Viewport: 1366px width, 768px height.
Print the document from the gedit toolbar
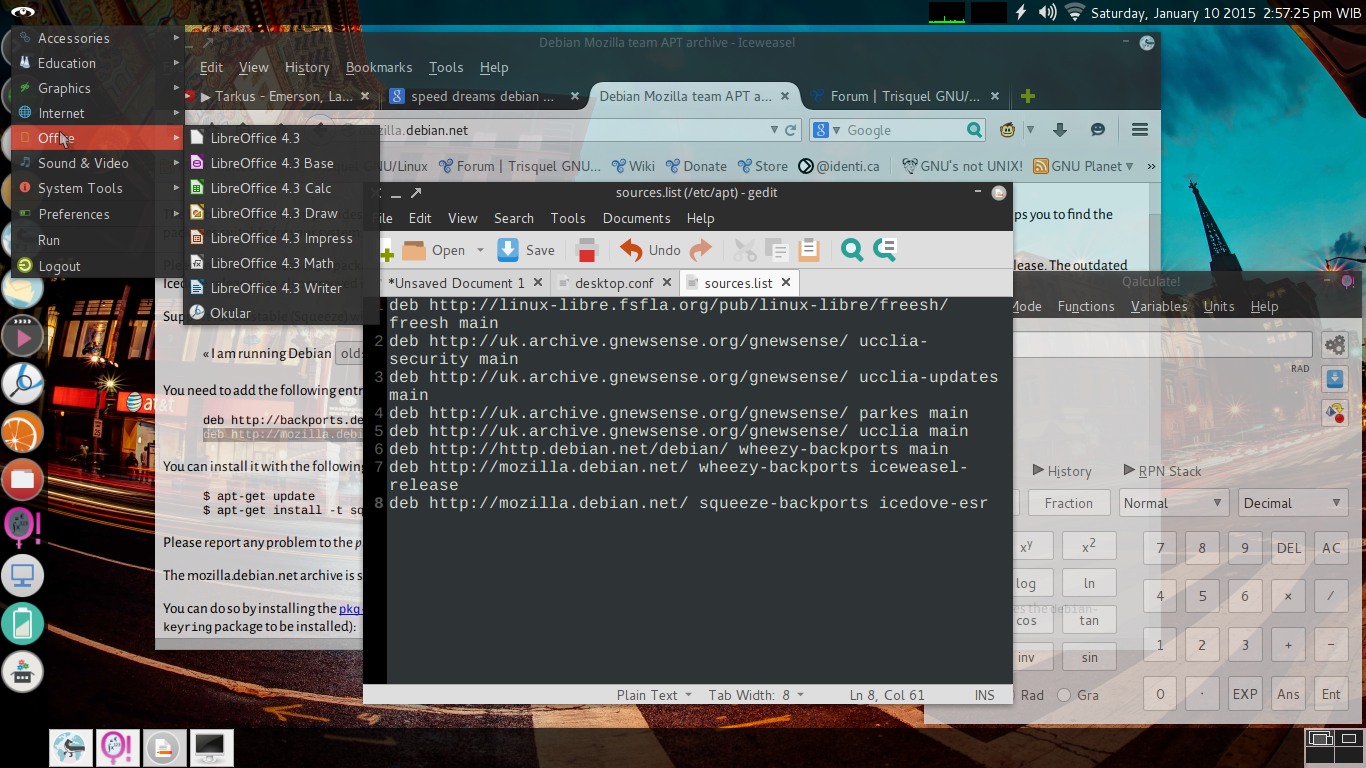coord(587,250)
